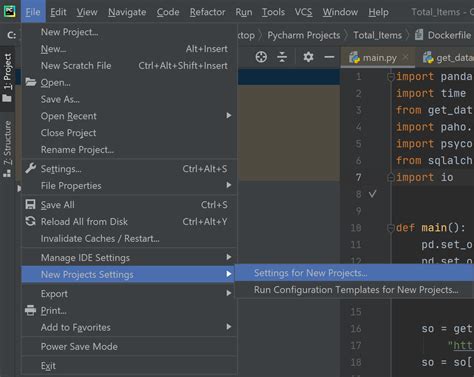Open the Run menu
Viewport: 474px width, 377px height.
click(244, 12)
